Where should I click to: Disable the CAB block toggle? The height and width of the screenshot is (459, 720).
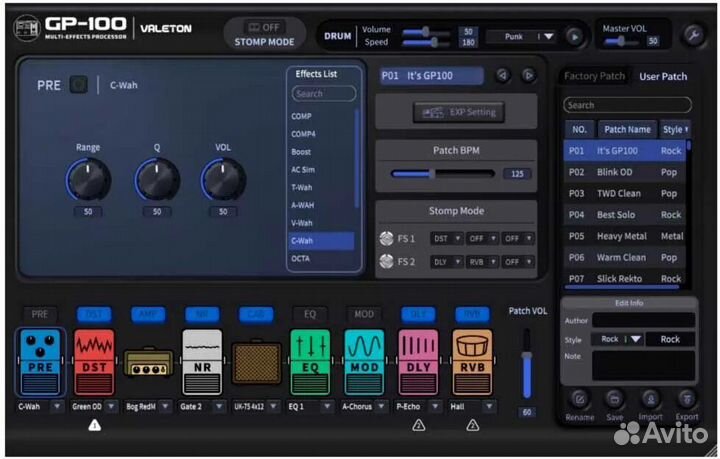256,314
